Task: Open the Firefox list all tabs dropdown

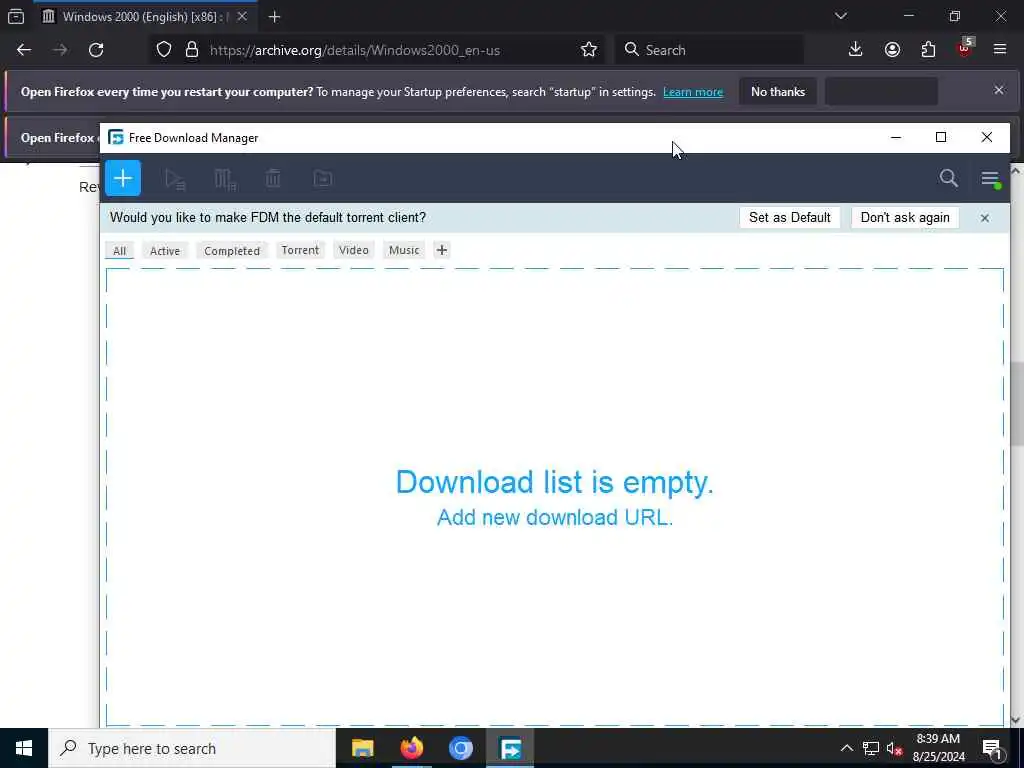Action: (x=840, y=16)
